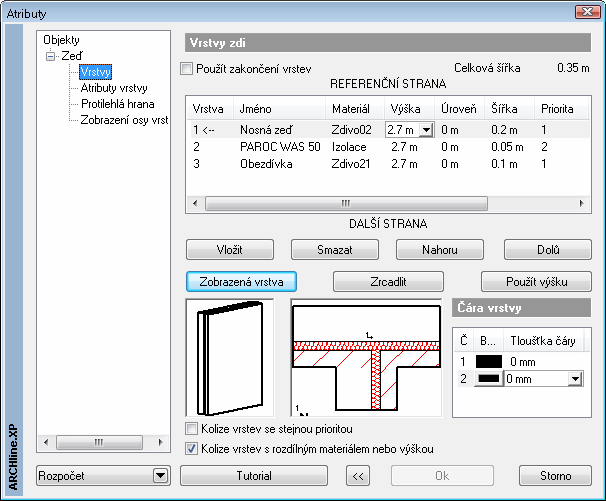Enable Použít zakončení vrstev checkbox
Screen dimensions: 606x501
pyautogui.click(x=187, y=69)
